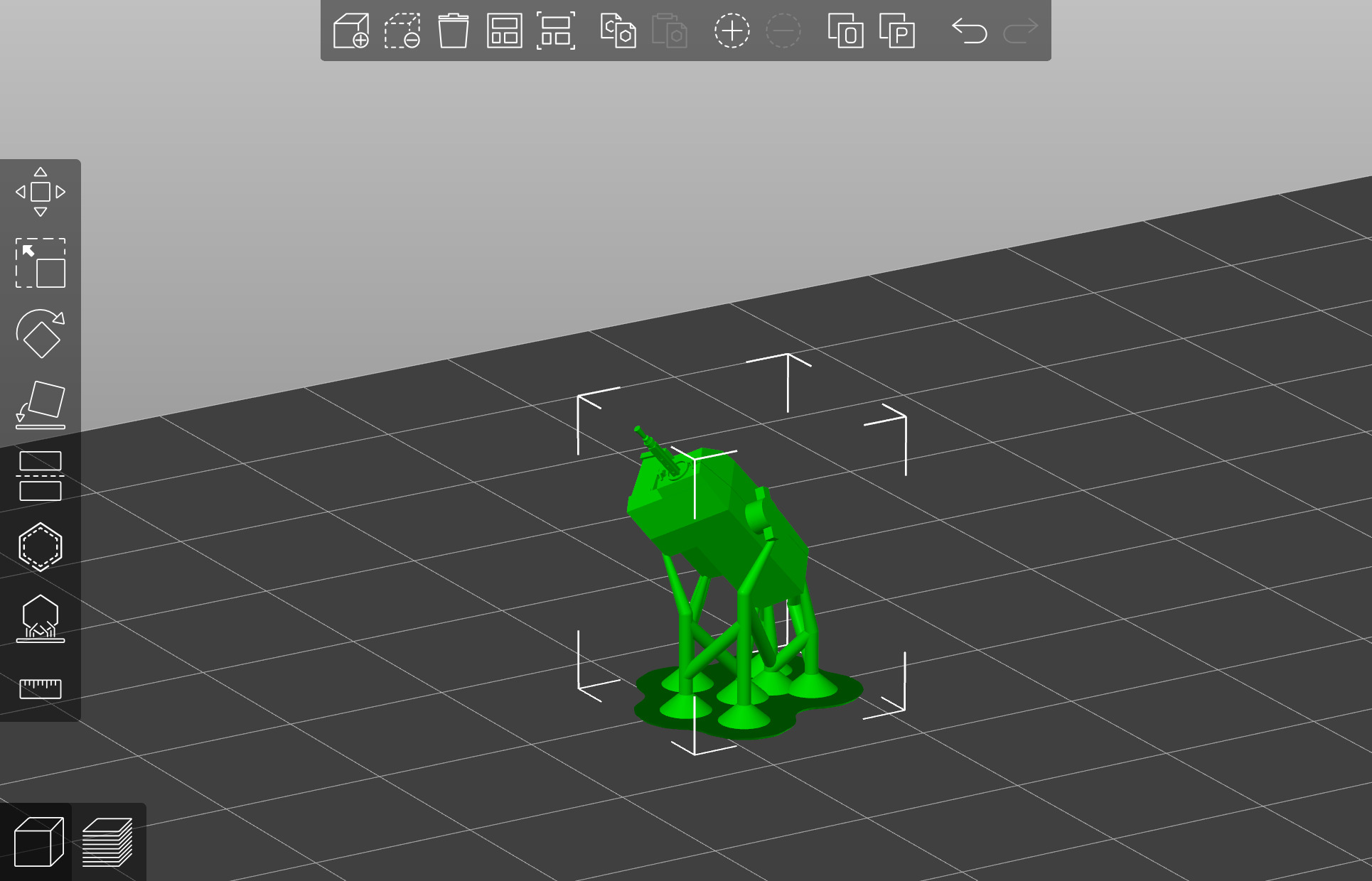Click the Add object icon

coord(351,31)
